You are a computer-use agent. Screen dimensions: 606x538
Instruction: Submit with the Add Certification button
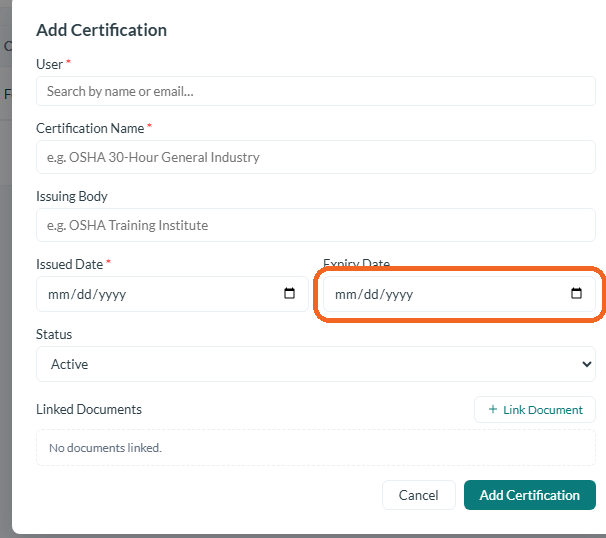pos(530,495)
